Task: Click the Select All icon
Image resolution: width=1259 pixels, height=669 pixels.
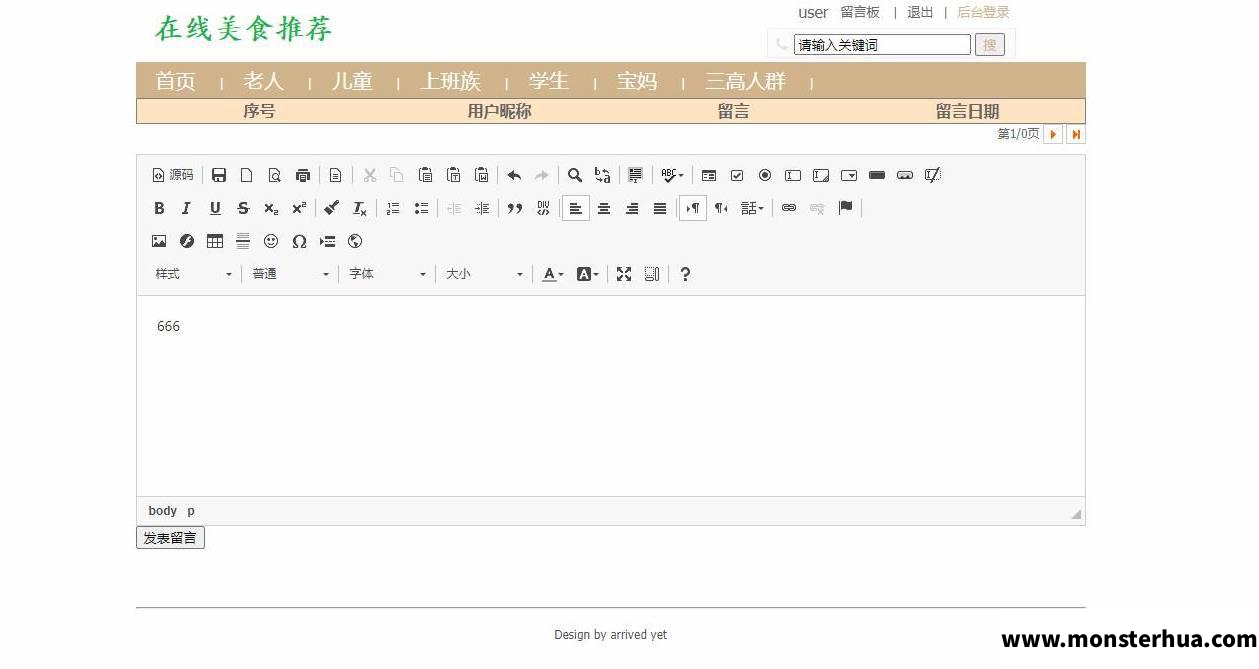Action: point(636,175)
